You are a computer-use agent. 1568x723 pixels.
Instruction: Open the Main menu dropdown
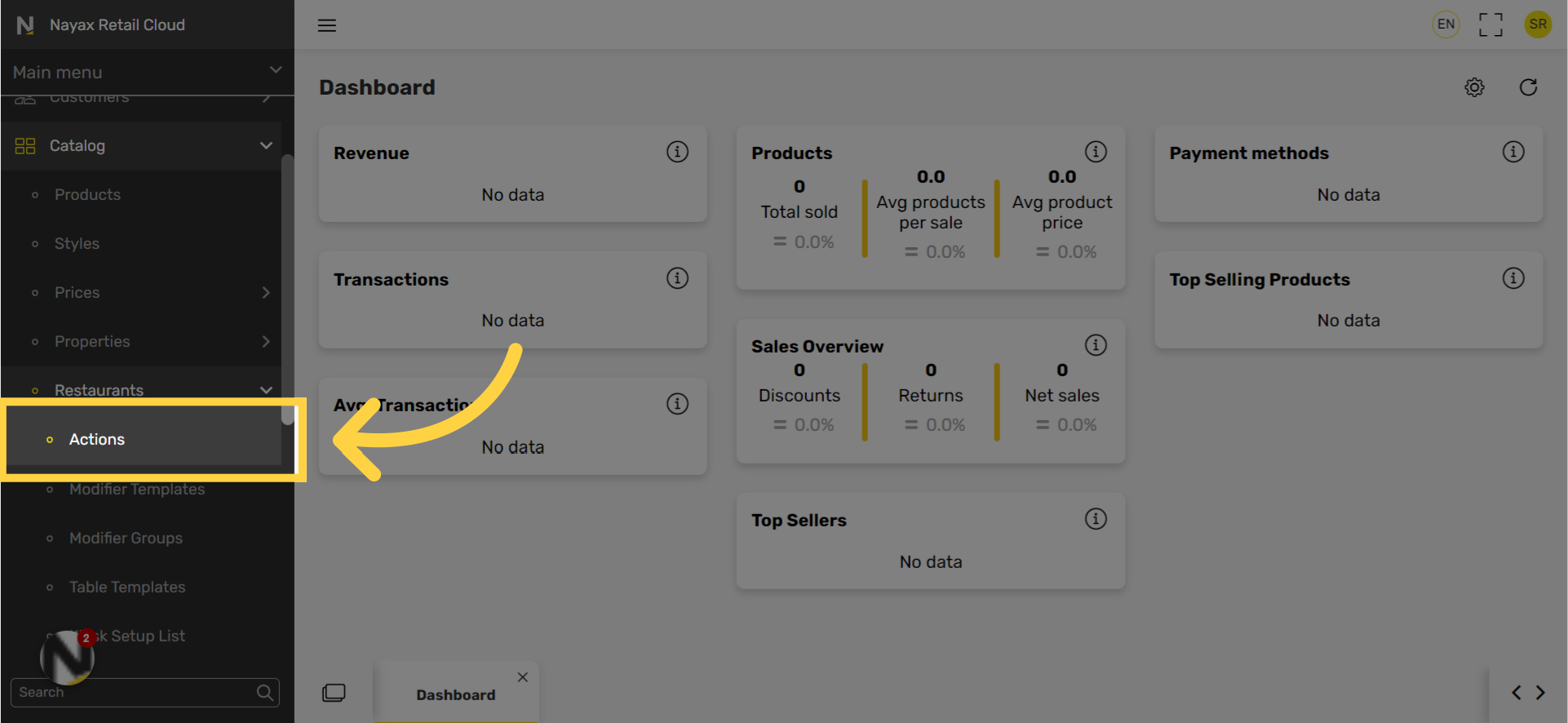point(276,71)
